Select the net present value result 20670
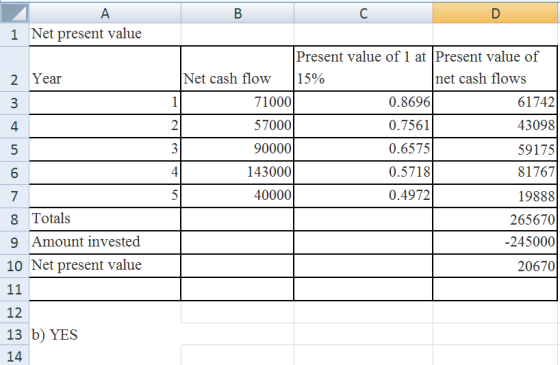The height and width of the screenshot is (365, 560). click(495, 266)
